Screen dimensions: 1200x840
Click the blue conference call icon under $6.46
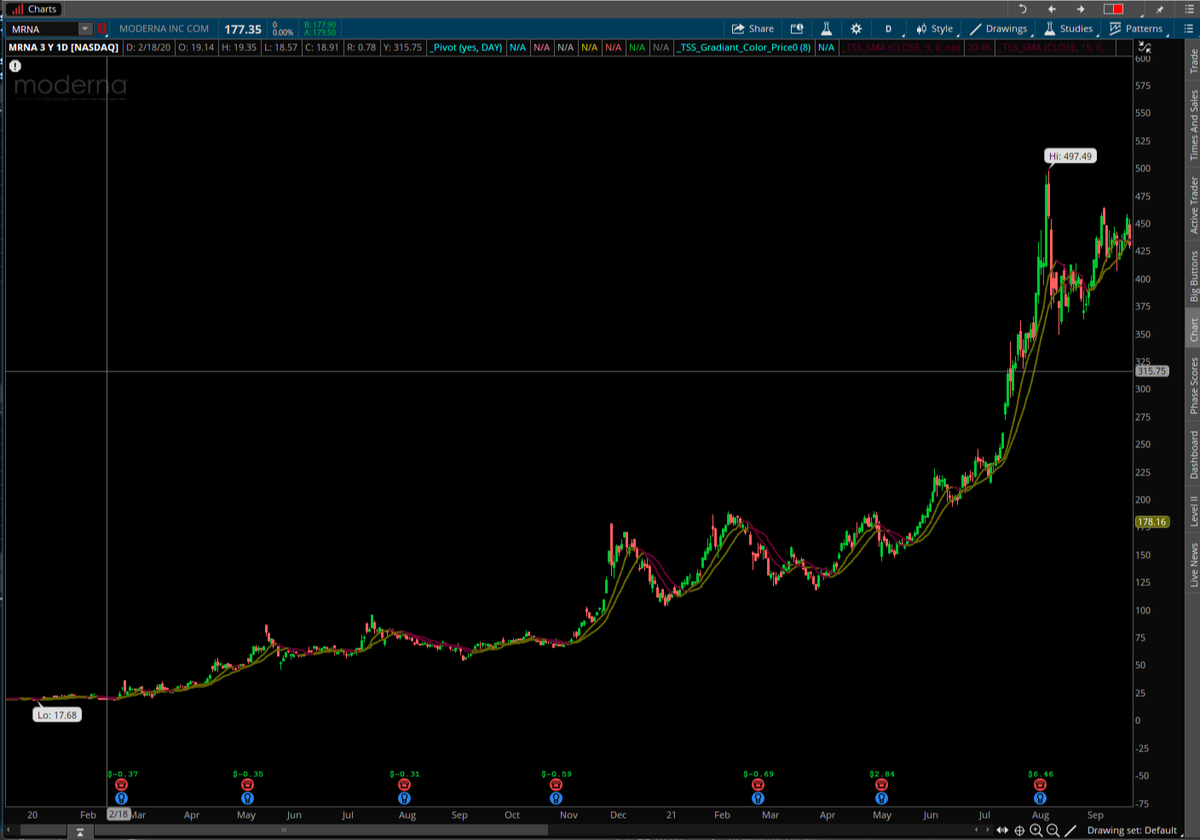pos(1040,798)
